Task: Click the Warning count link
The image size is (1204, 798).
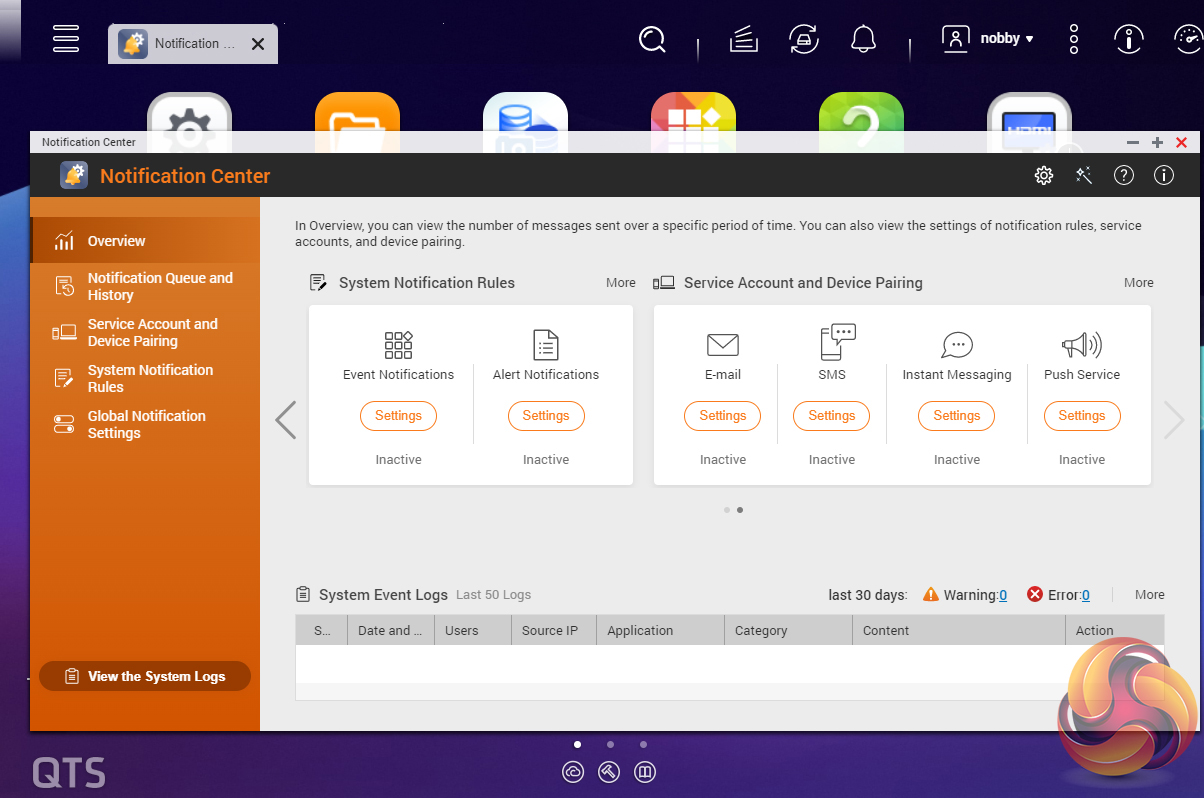Action: coord(1003,595)
